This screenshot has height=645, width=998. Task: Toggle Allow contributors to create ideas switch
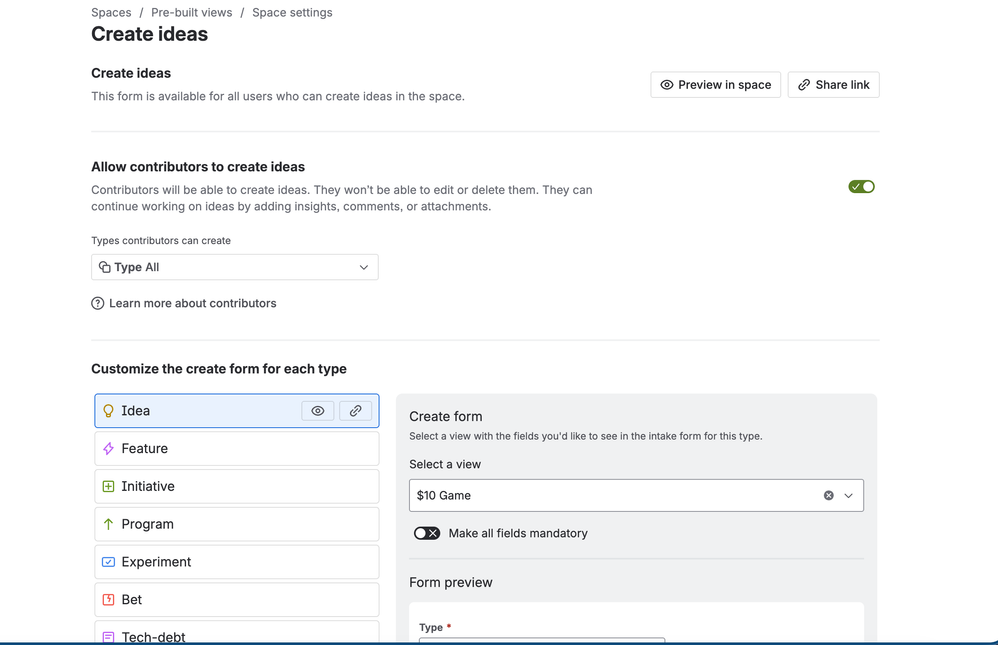tap(861, 187)
